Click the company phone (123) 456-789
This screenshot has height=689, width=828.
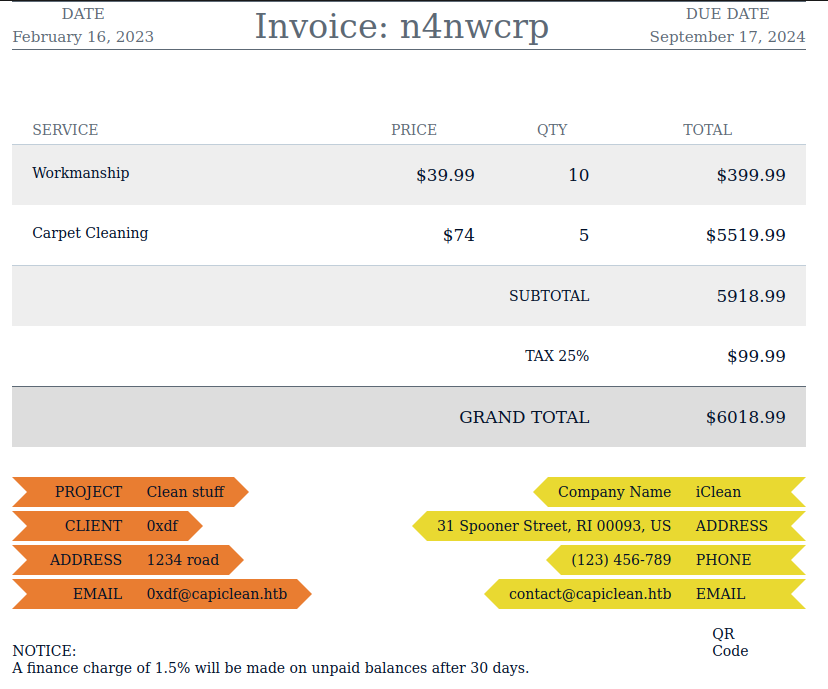click(621, 560)
